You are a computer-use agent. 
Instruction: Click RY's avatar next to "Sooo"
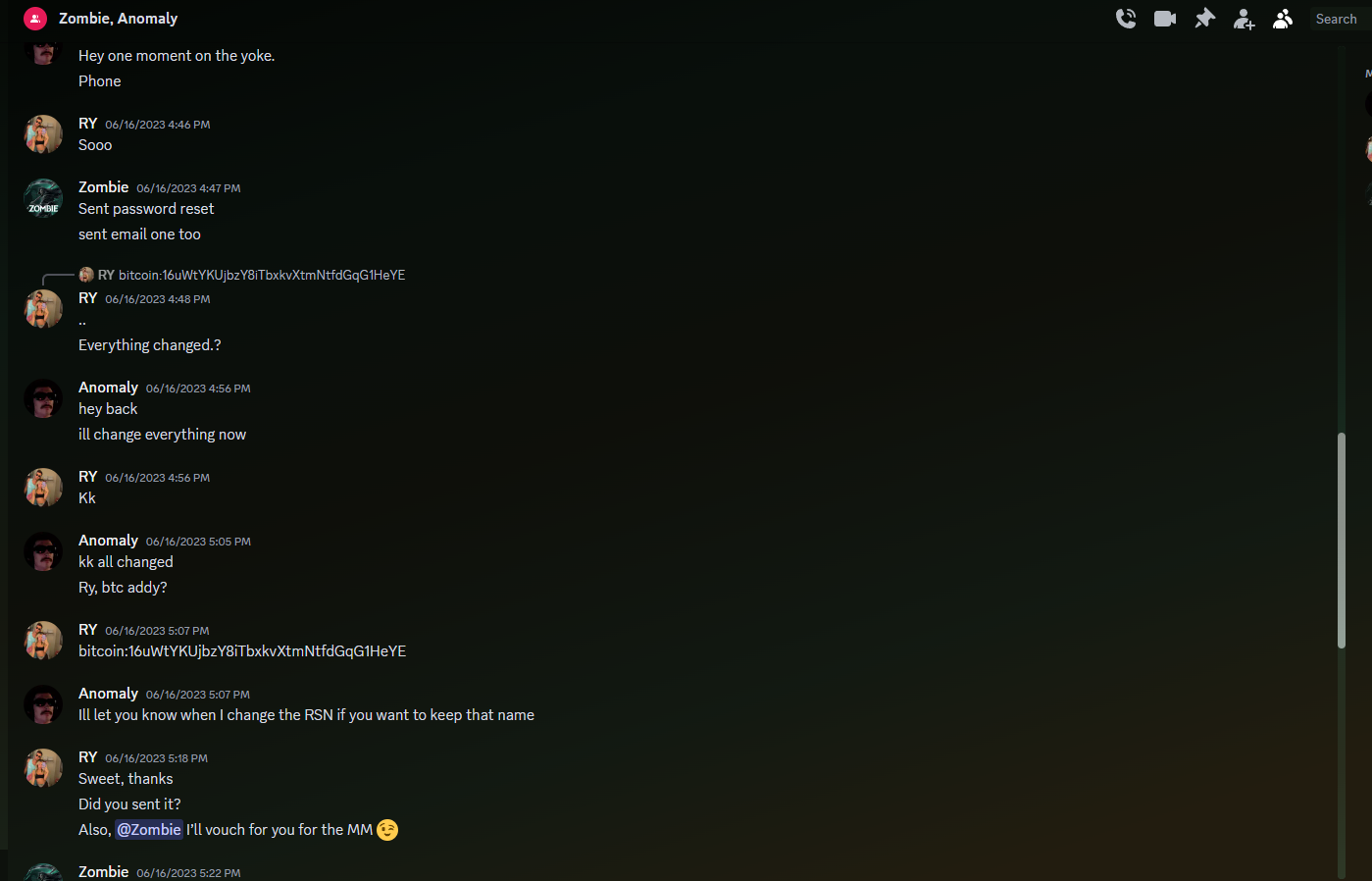point(43,134)
